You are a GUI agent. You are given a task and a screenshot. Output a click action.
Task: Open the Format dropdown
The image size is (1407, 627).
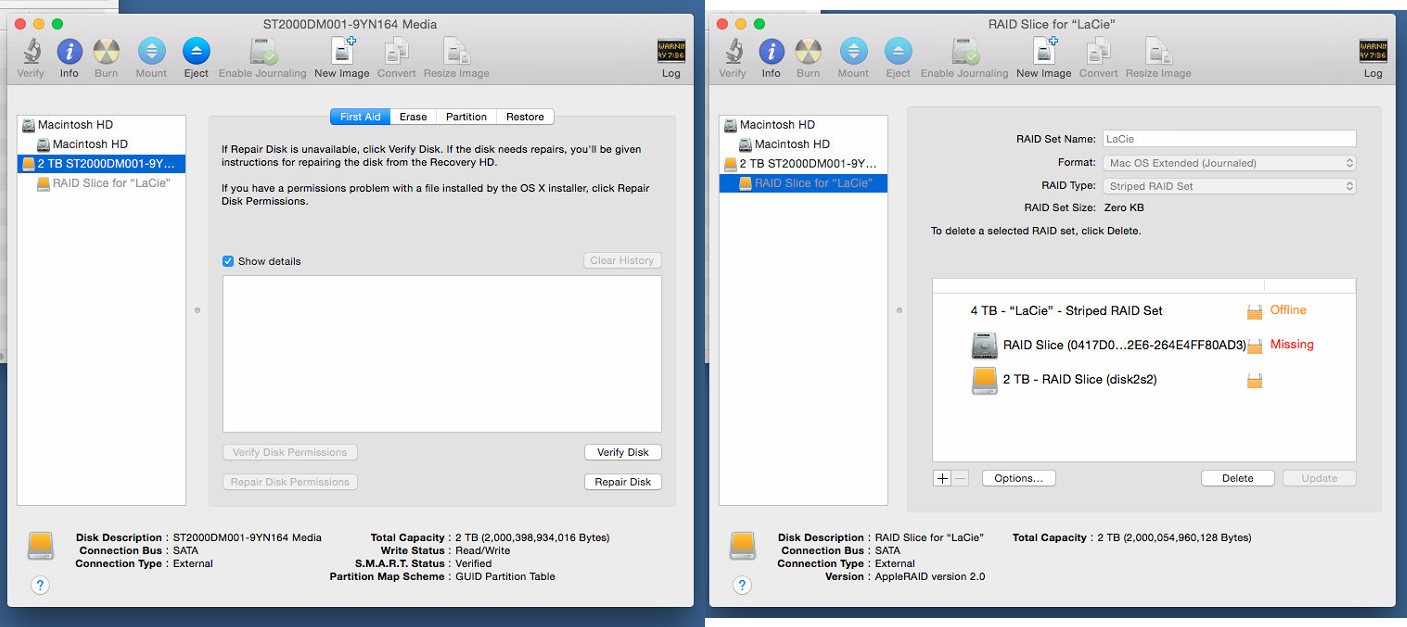(1229, 163)
